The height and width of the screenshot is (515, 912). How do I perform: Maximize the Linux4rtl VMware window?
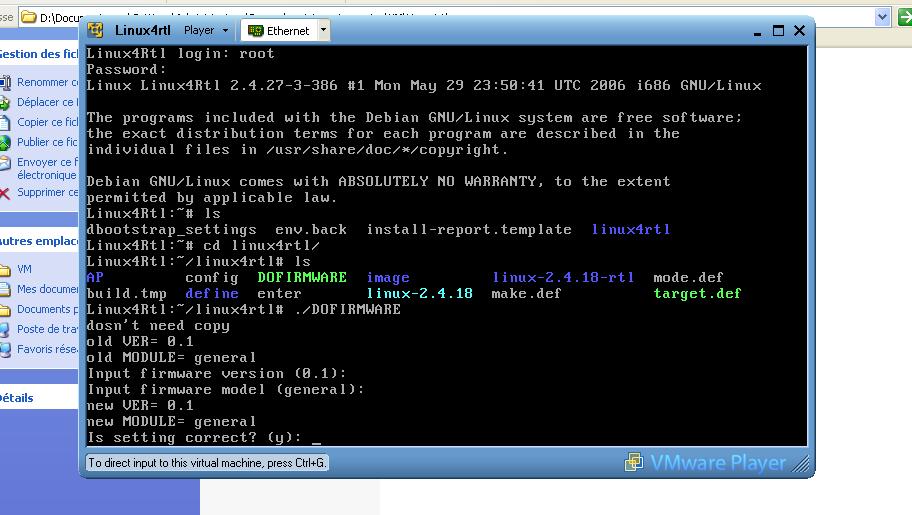778,31
